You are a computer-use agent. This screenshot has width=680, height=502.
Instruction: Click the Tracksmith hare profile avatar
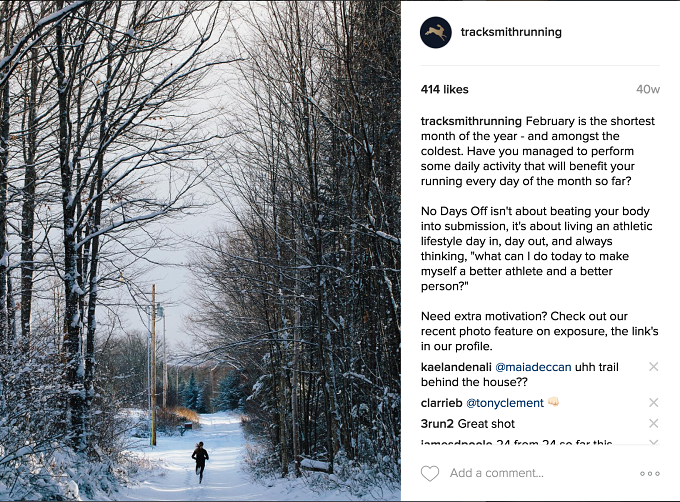click(436, 33)
